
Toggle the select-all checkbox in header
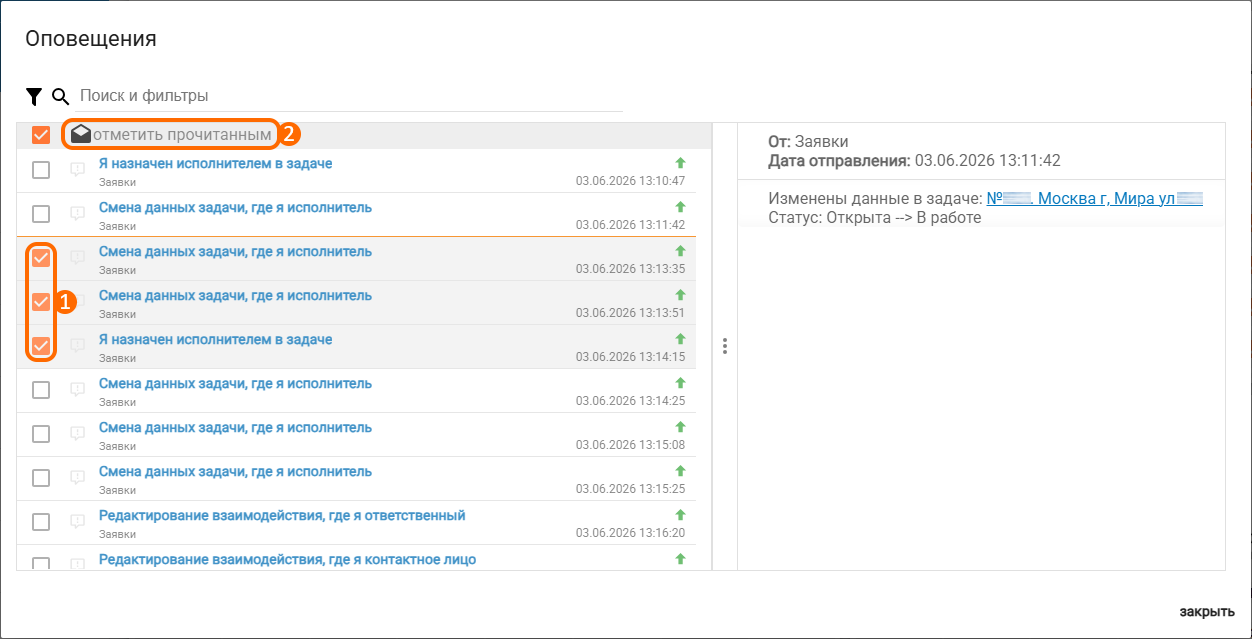(x=41, y=134)
